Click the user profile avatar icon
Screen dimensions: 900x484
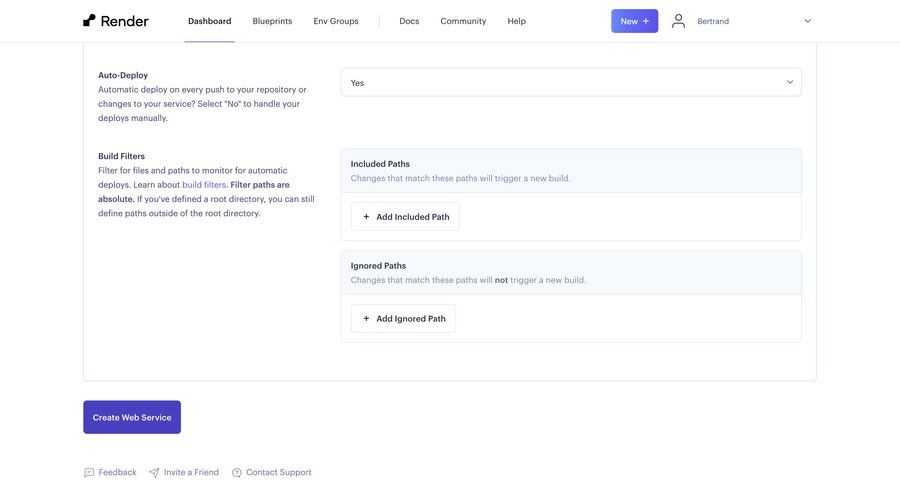(x=678, y=21)
